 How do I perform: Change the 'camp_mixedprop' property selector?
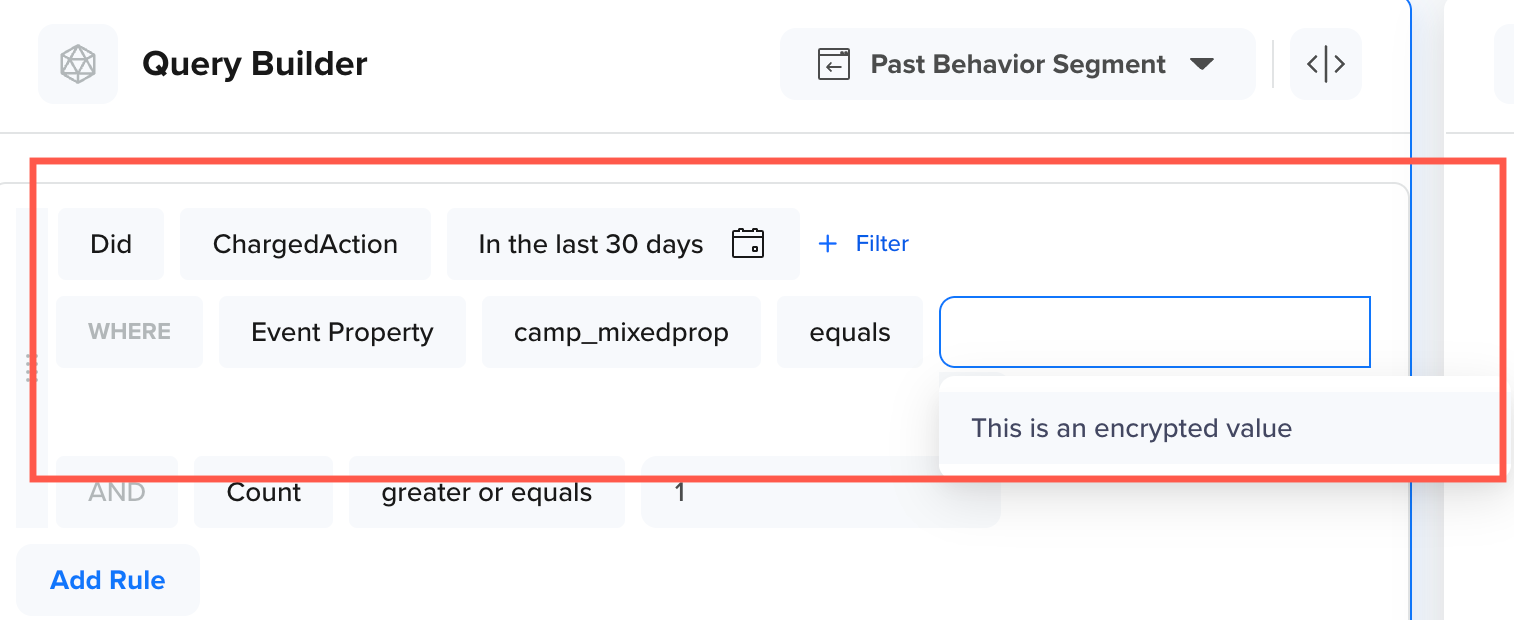tap(621, 331)
